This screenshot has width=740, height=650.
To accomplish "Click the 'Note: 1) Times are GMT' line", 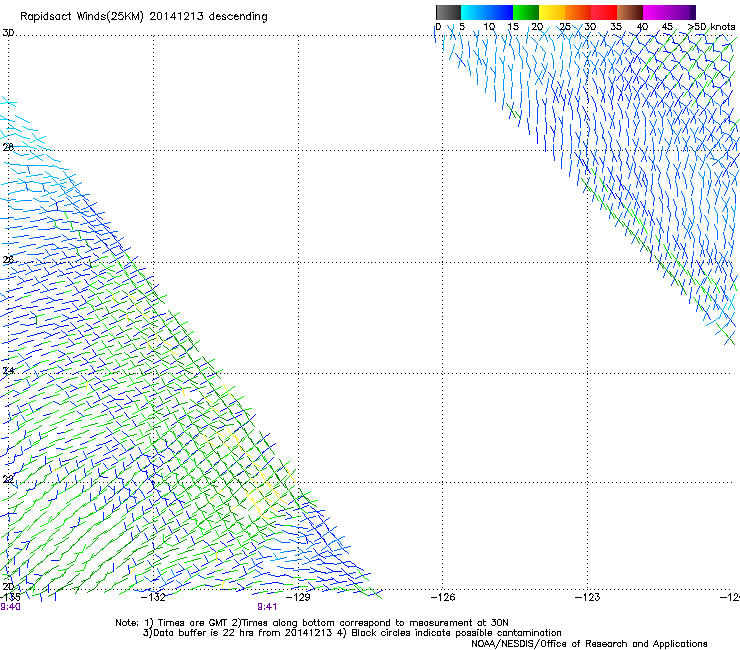I will (x=311, y=623).
